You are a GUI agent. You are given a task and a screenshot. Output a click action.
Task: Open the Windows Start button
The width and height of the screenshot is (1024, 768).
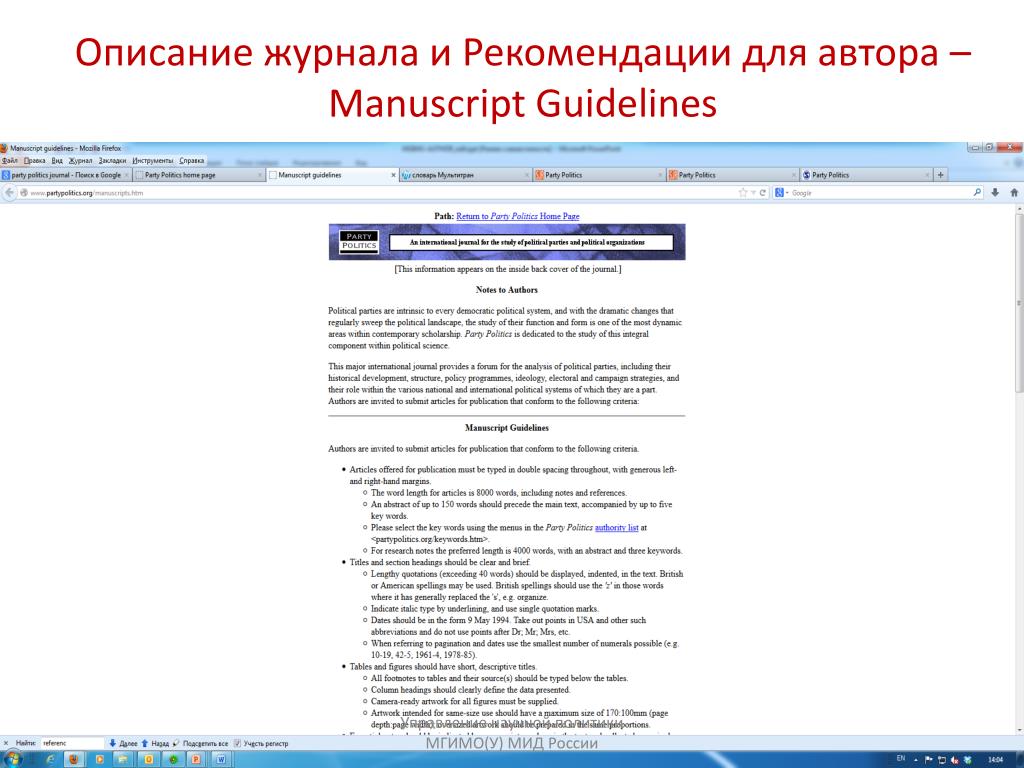click(x=12, y=759)
